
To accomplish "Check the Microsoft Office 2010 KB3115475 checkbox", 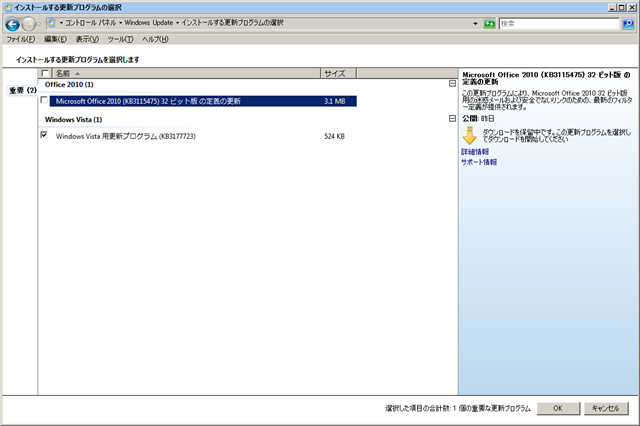I will (44, 100).
